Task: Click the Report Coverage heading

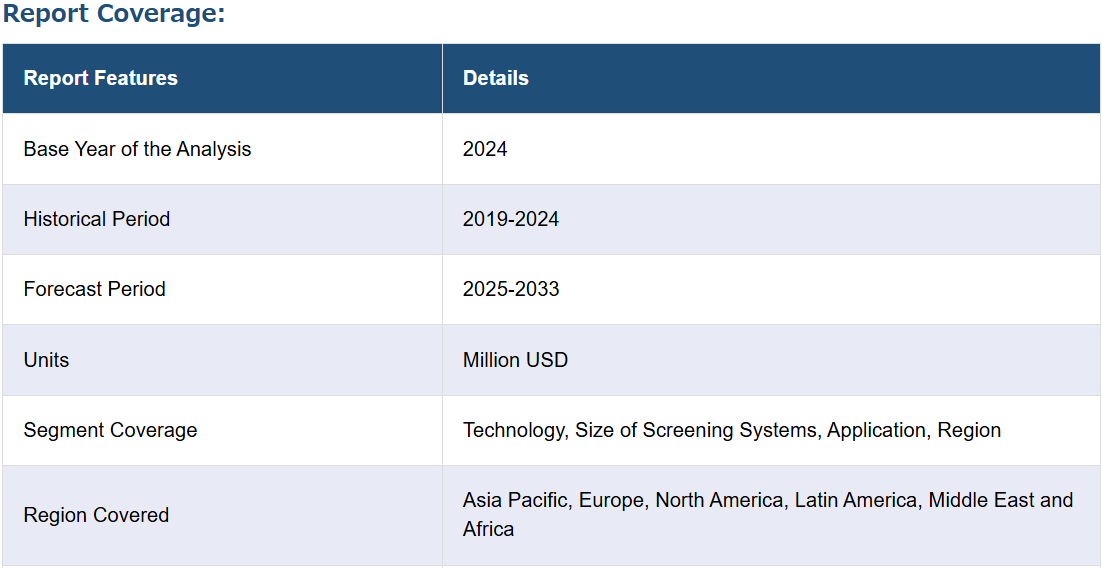Action: point(114,13)
